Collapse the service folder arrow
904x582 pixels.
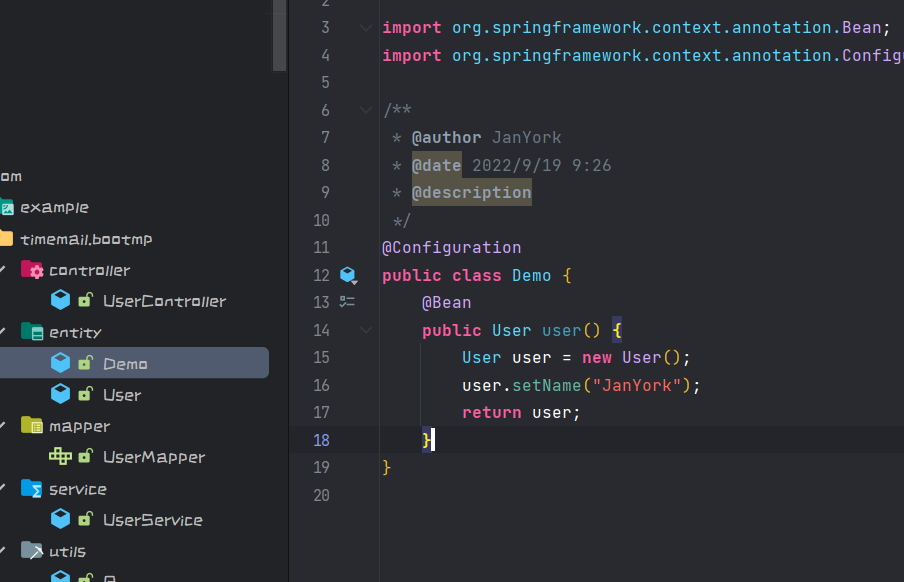click(3, 489)
